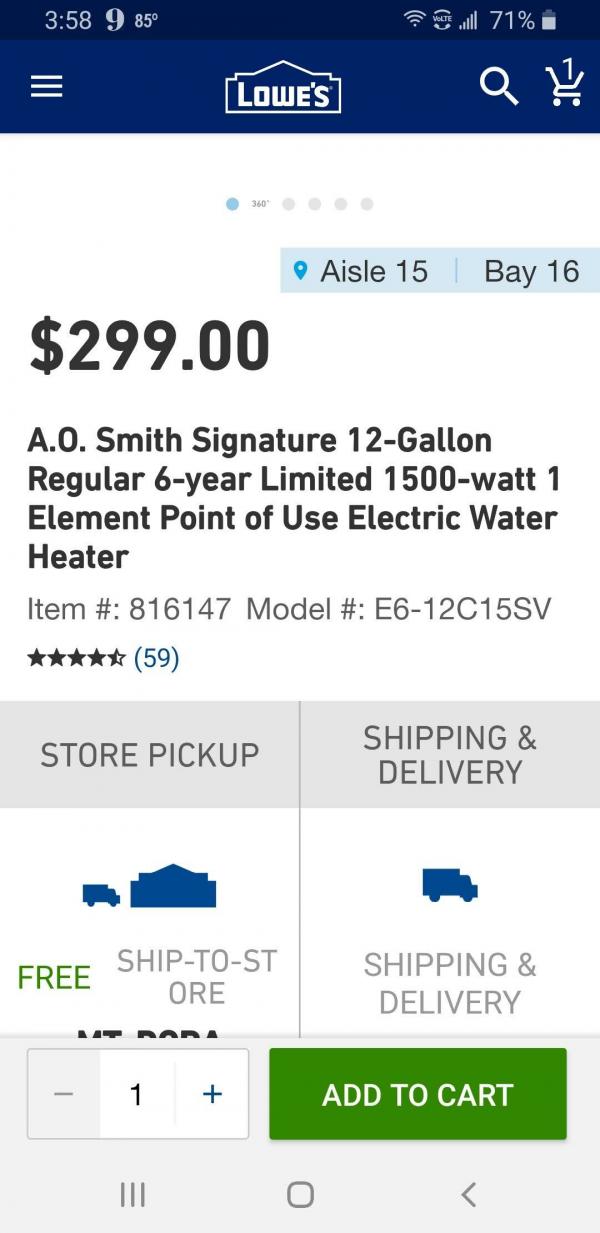Switch to the Shipping & Delivery tab
Image resolution: width=600 pixels, height=1233 pixels.
(450, 755)
